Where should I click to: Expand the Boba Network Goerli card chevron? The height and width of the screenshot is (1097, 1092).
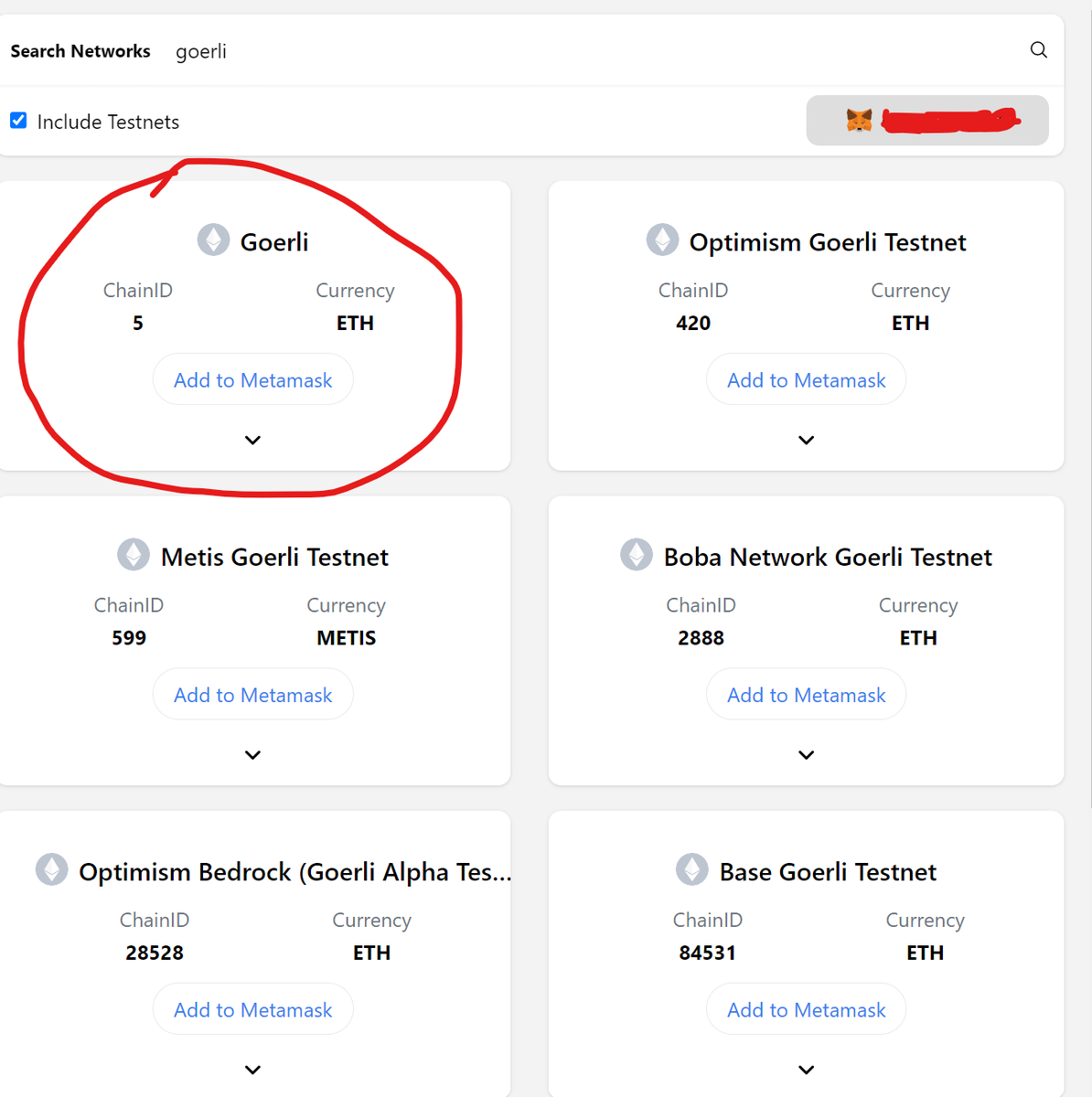point(807,755)
